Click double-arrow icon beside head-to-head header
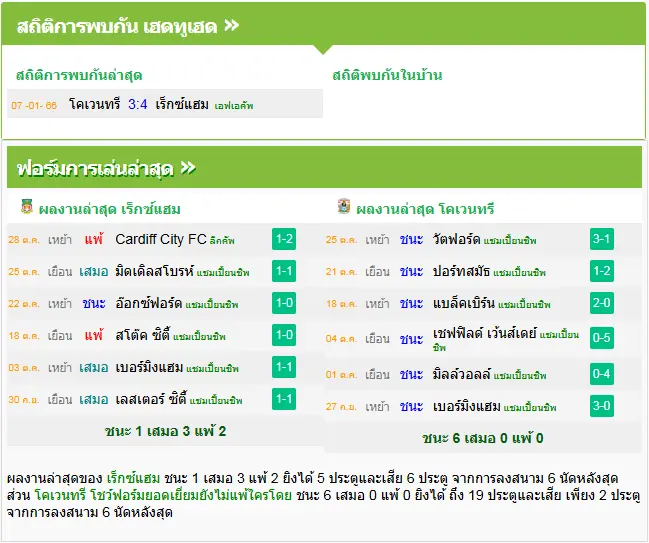The image size is (649, 543). point(232,26)
